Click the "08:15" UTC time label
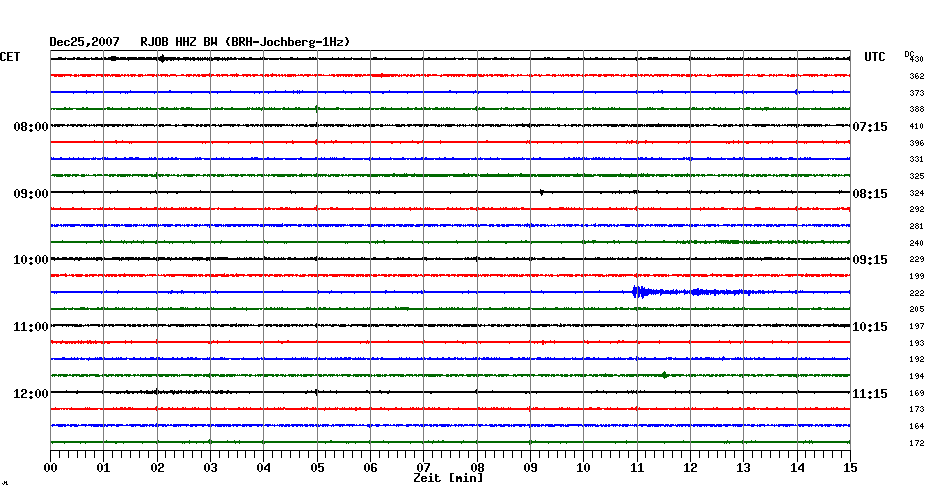 point(870,194)
